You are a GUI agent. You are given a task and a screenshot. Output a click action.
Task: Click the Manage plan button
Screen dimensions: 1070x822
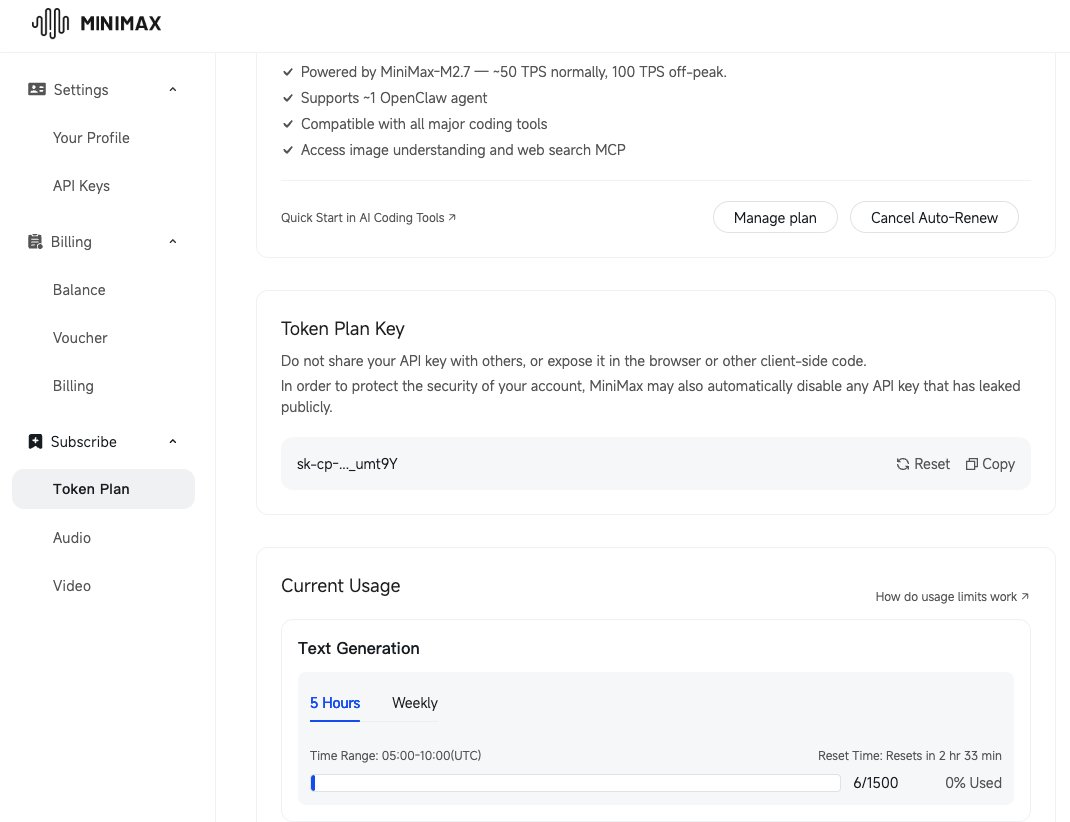click(775, 218)
